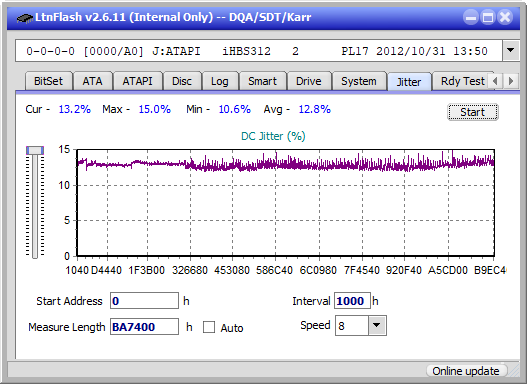Screen dimensions: 527x384
Task: Select the Jitter tab
Action: coord(409,82)
